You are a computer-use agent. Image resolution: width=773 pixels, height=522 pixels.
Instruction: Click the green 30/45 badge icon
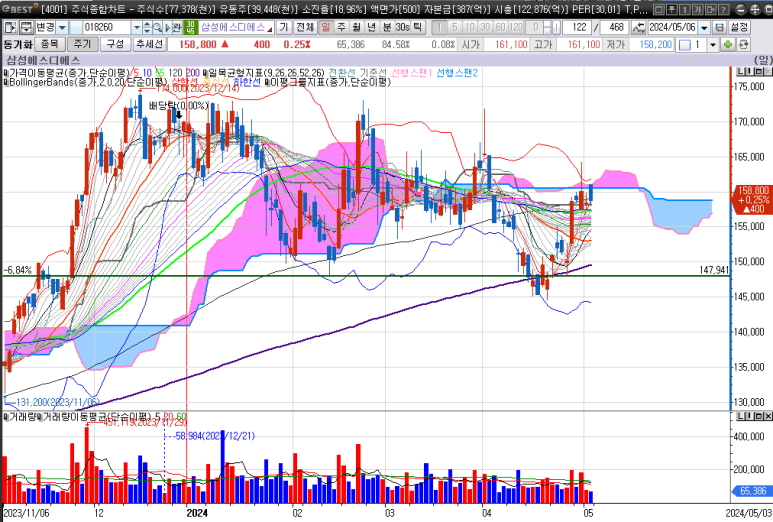[190, 27]
